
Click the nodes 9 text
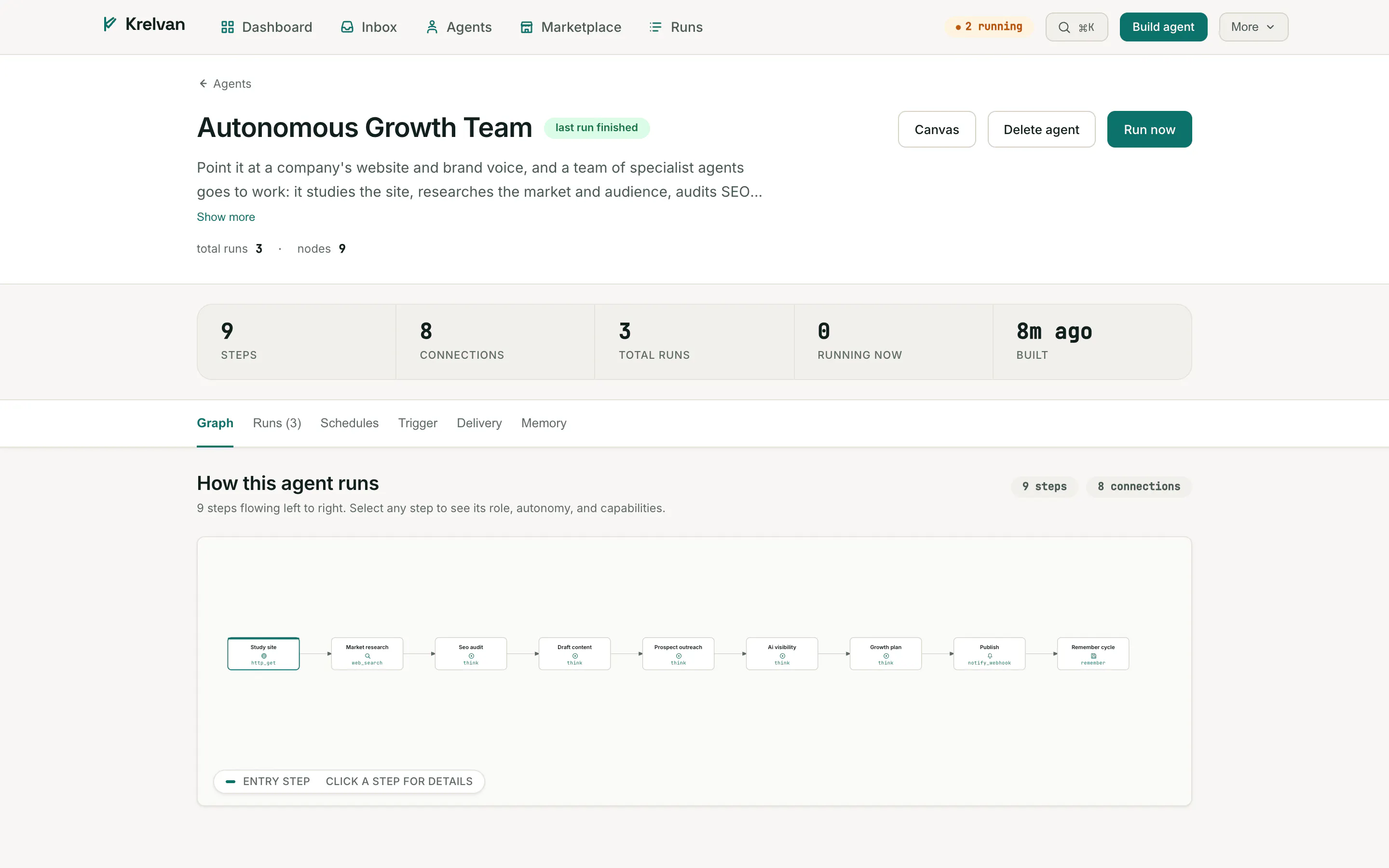(x=321, y=248)
